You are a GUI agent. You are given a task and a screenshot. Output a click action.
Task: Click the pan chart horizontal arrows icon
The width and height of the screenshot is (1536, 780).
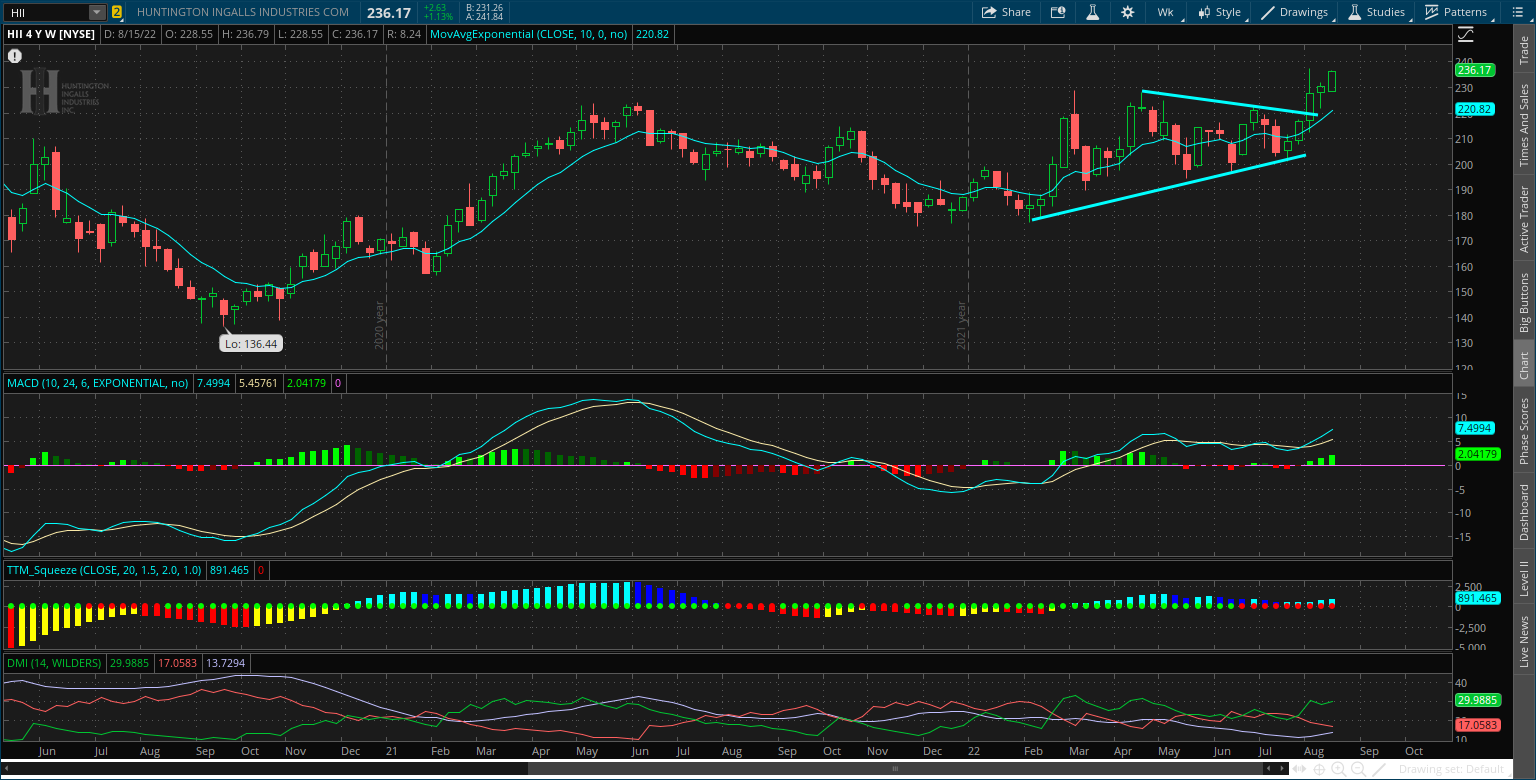(1301, 769)
